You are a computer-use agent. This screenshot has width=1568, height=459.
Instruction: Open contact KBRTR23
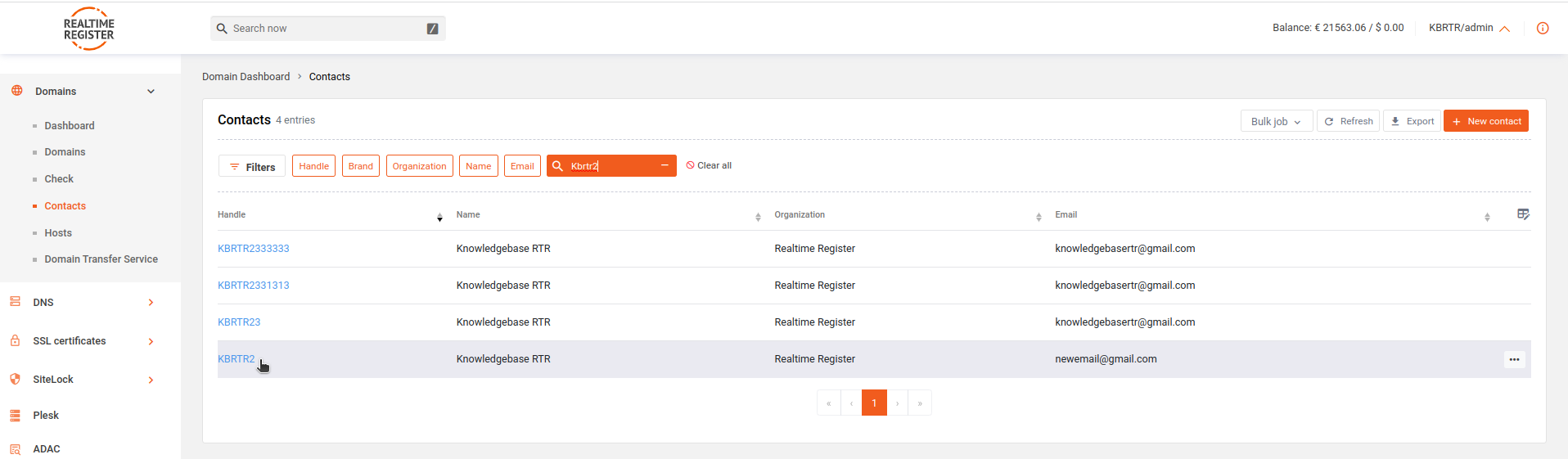[x=239, y=322]
